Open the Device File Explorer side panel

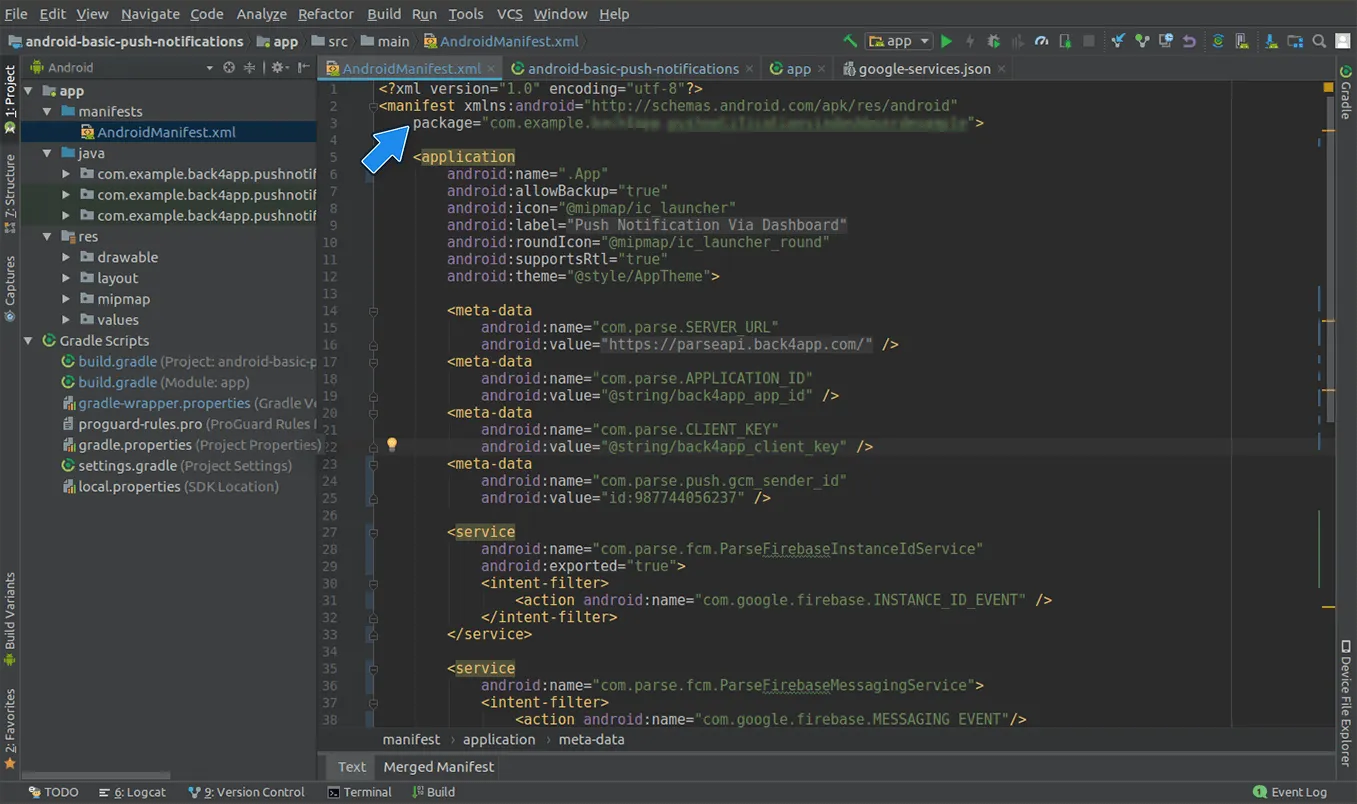(1346, 702)
